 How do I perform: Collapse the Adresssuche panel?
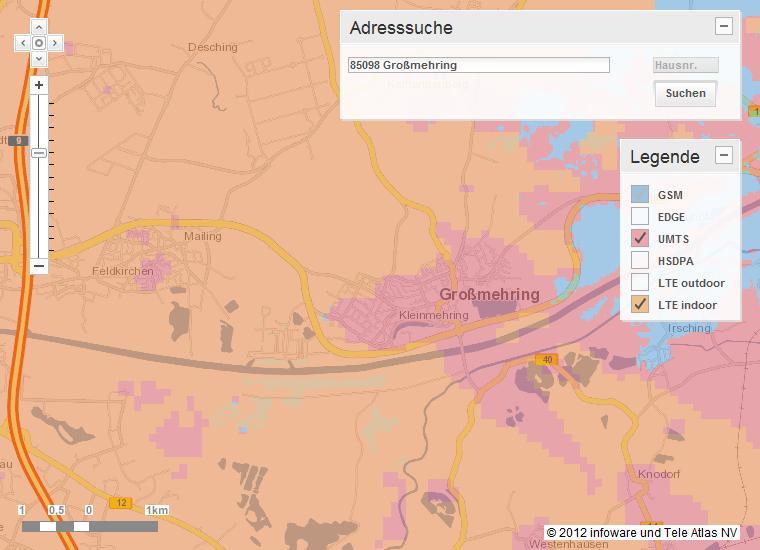click(723, 27)
